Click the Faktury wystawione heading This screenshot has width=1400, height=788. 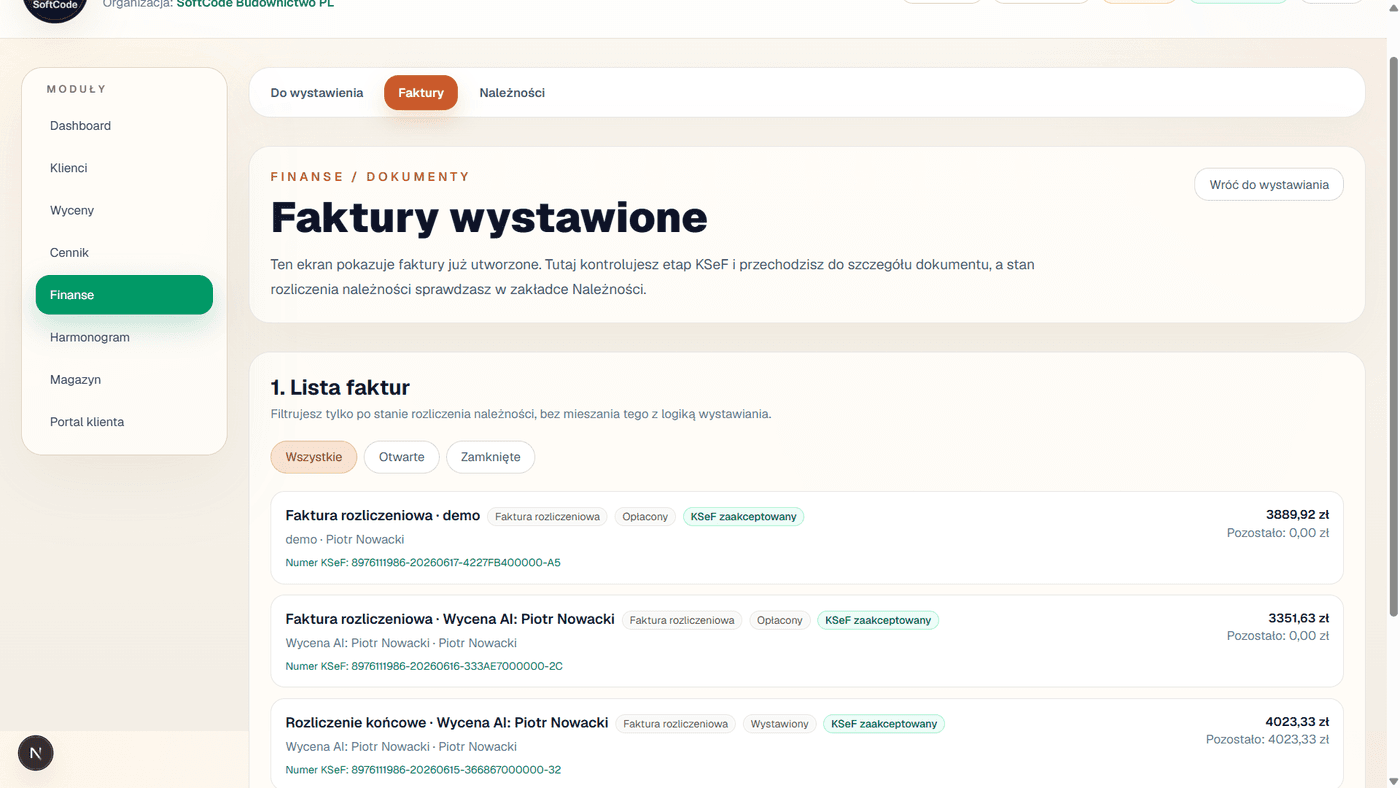489,217
